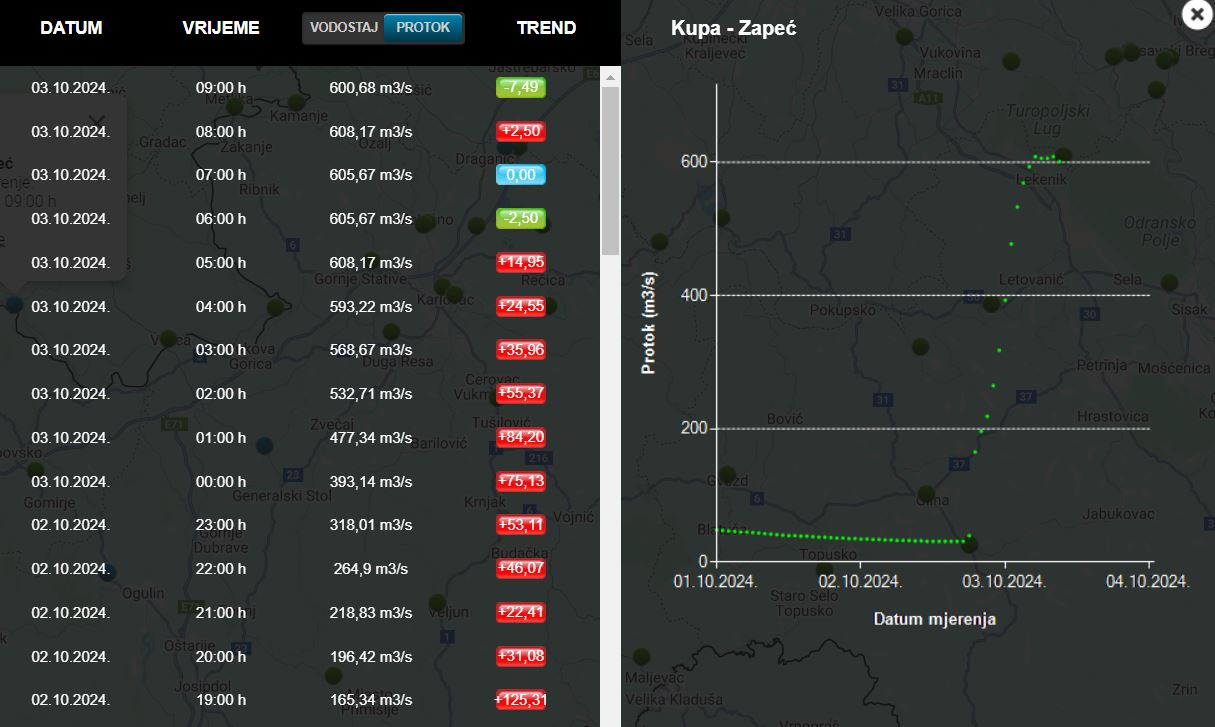The image size is (1215, 727).
Task: Click the 600,68 m3/s flow value
Action: (371, 88)
